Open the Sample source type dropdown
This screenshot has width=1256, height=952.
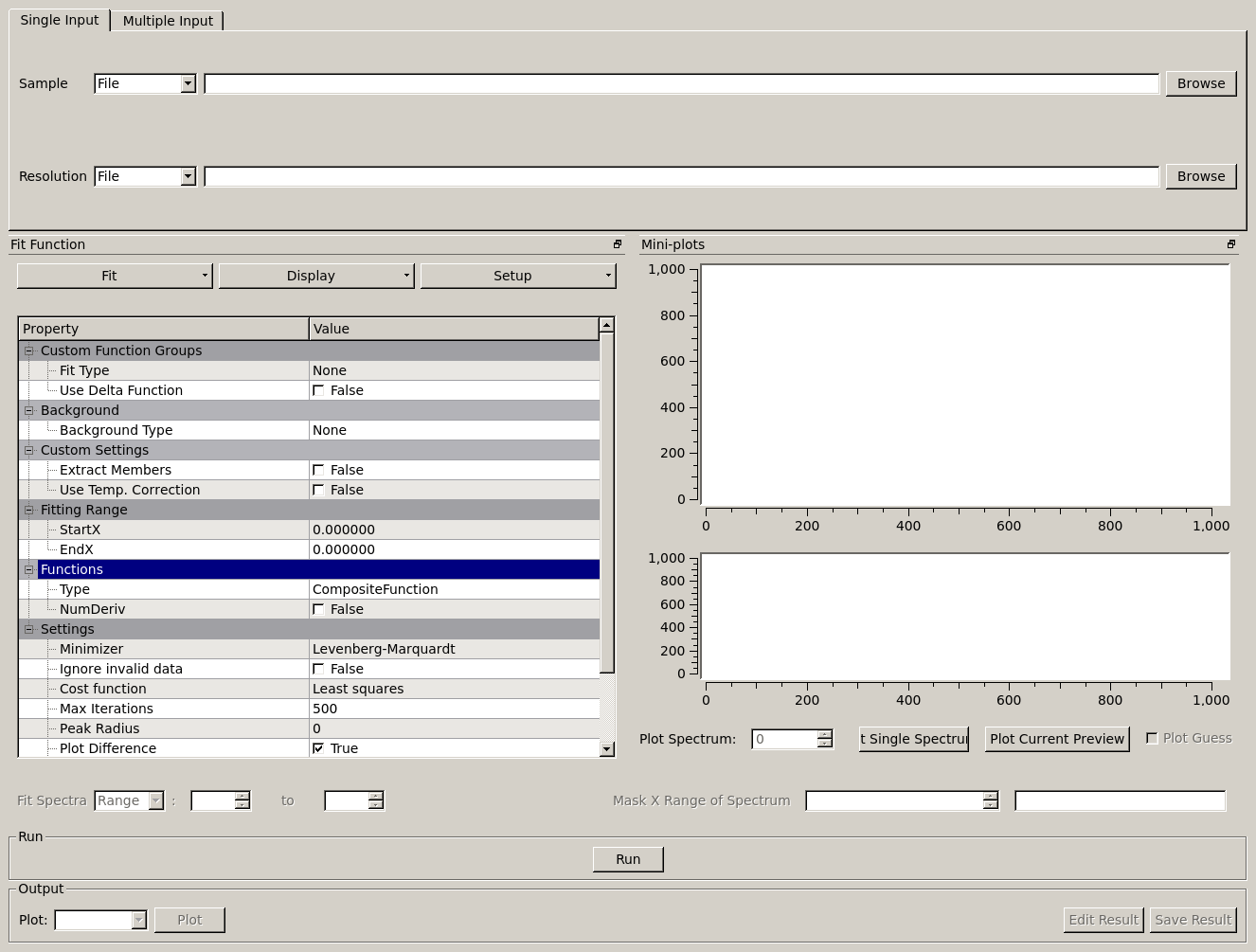145,83
